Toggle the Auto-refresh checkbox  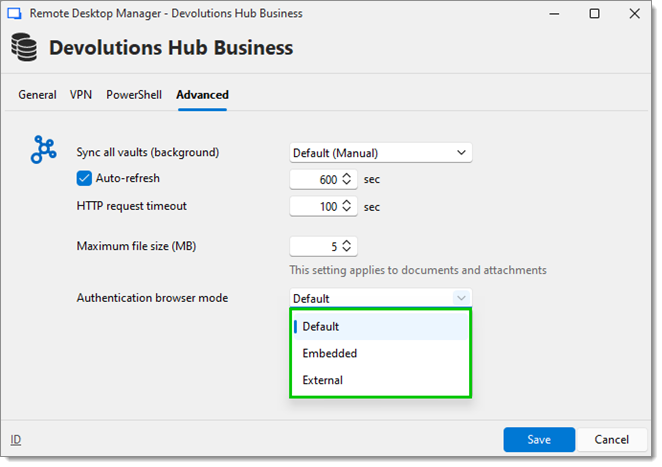[x=84, y=179]
